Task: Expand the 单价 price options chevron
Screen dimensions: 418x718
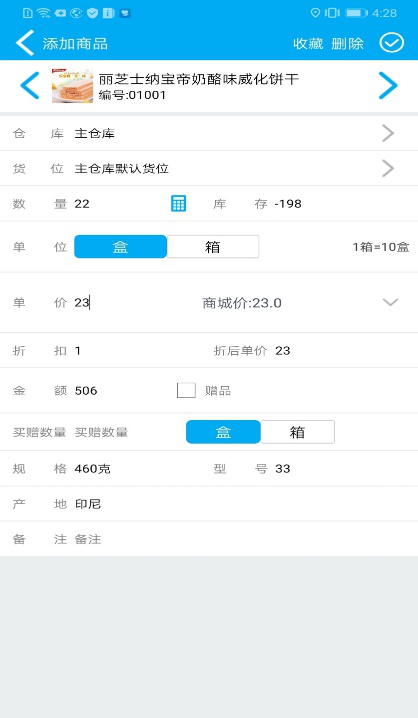Action: tap(390, 302)
